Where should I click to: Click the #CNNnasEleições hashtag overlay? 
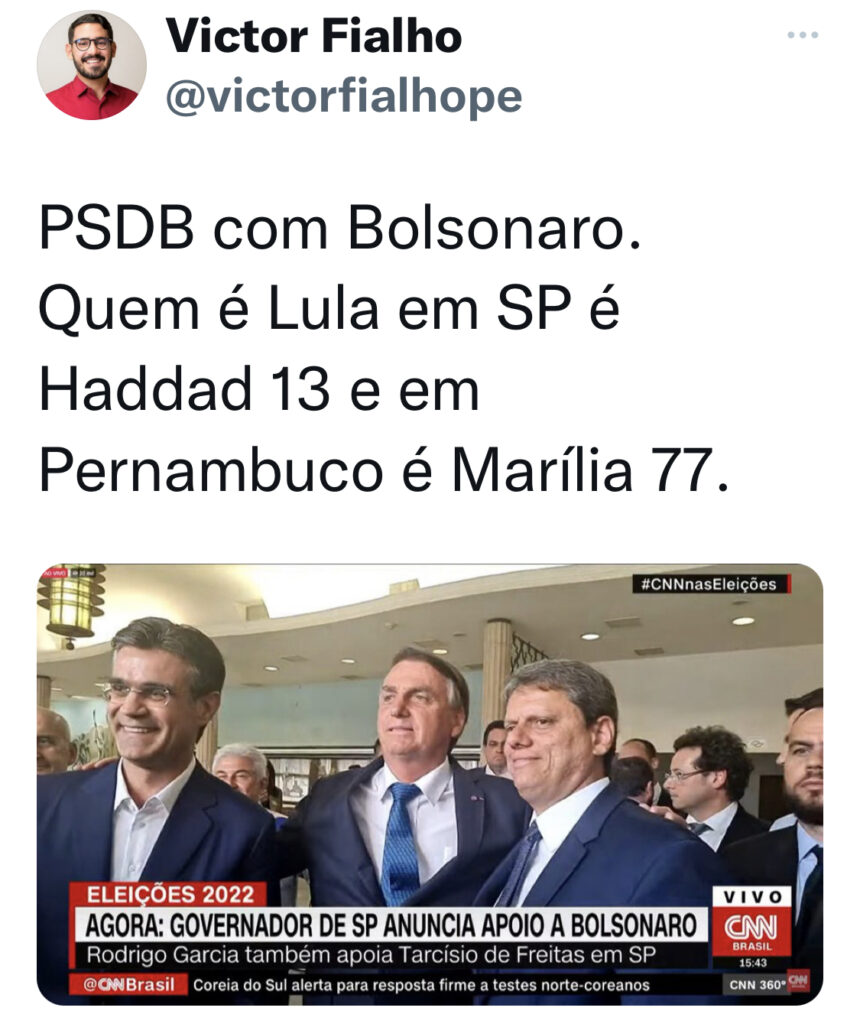[x=710, y=584]
